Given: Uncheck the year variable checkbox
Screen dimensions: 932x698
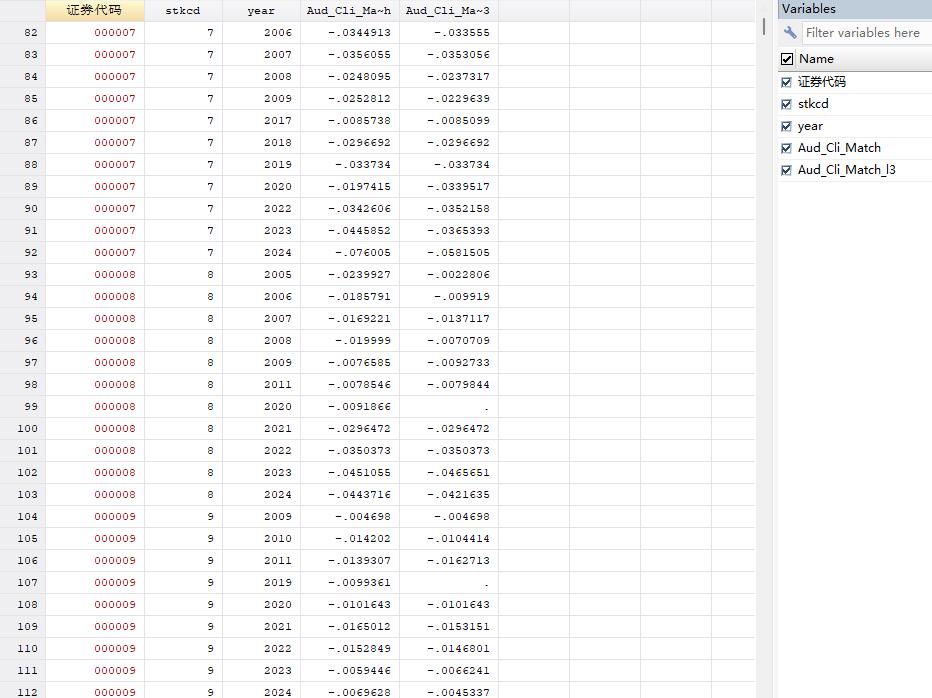Looking at the screenshot, I should point(786,126).
